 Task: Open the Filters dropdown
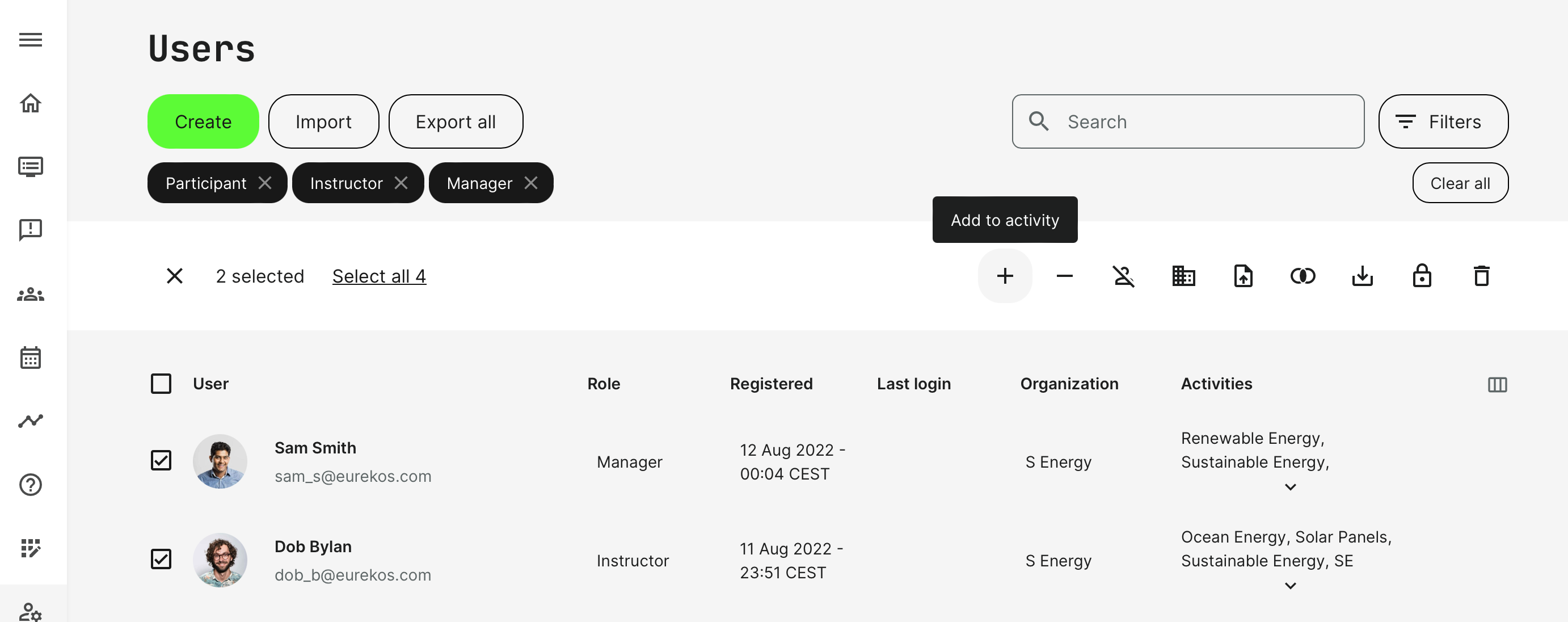click(1443, 121)
